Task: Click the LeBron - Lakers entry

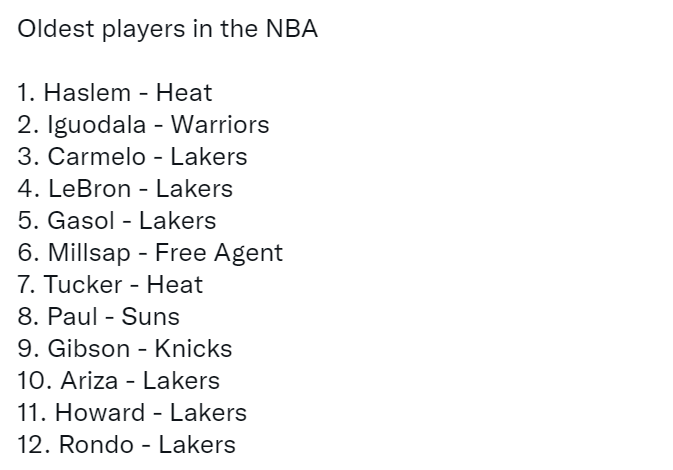Action: point(125,189)
